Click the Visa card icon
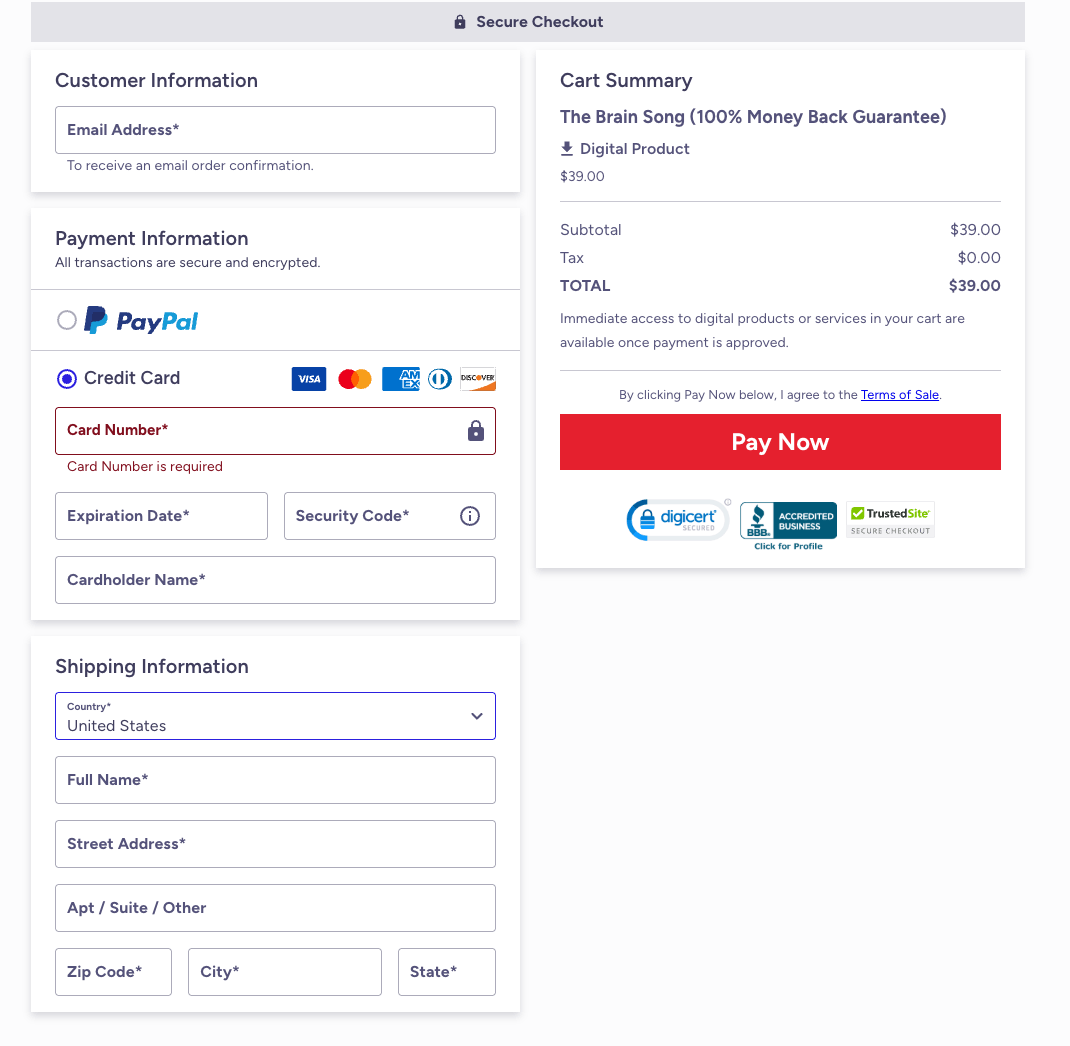Screen dimensions: 1070x1046 click(x=309, y=379)
